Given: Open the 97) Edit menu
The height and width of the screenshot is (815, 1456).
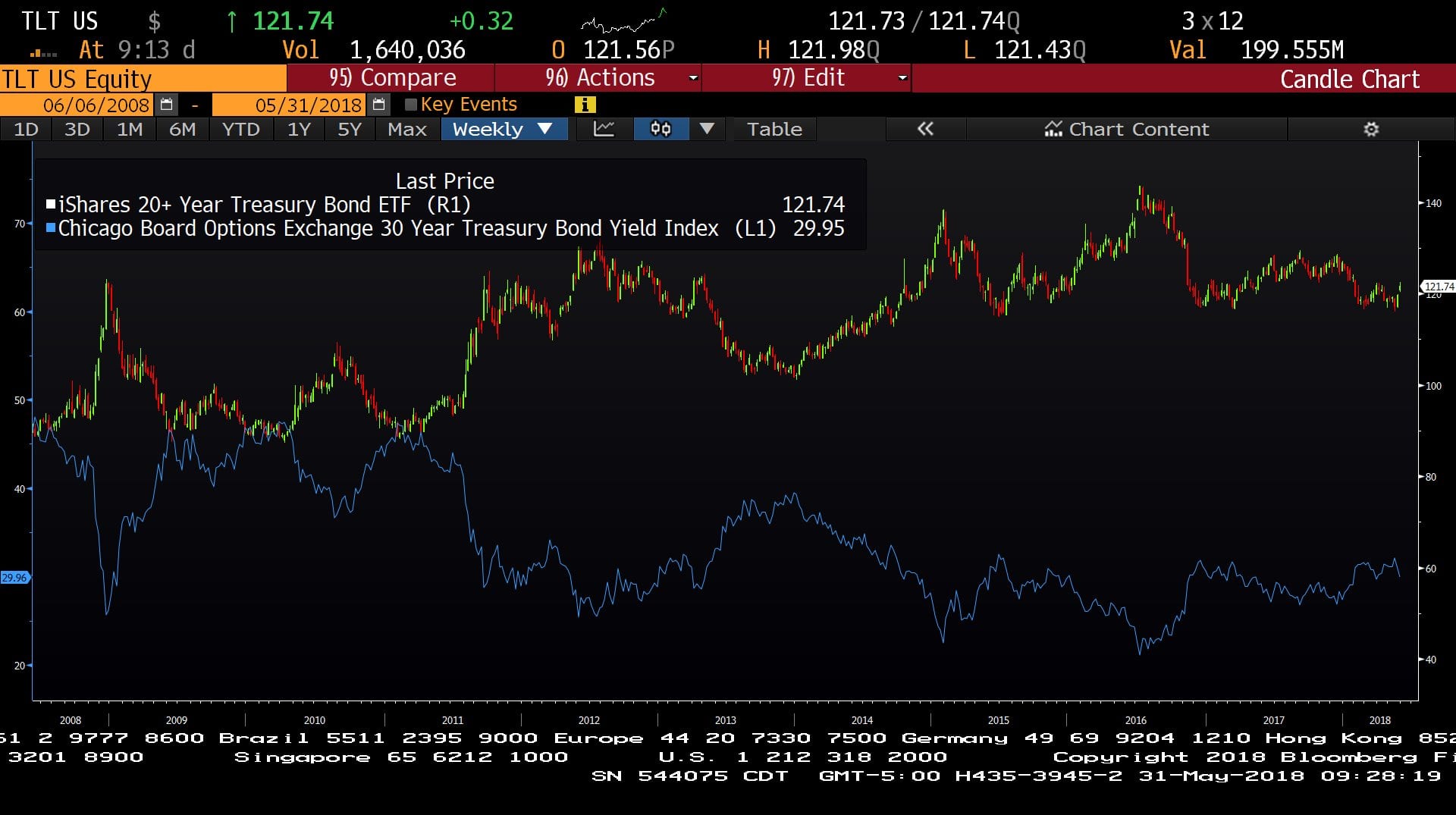Looking at the screenshot, I should pos(808,78).
